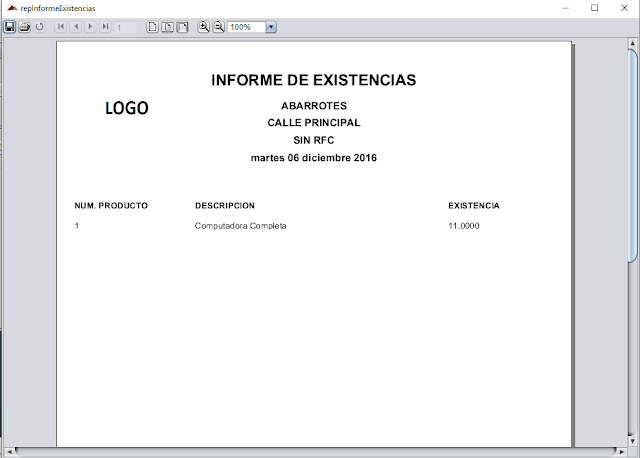Open the zoom percentage dropdown arrow

(x=272, y=27)
